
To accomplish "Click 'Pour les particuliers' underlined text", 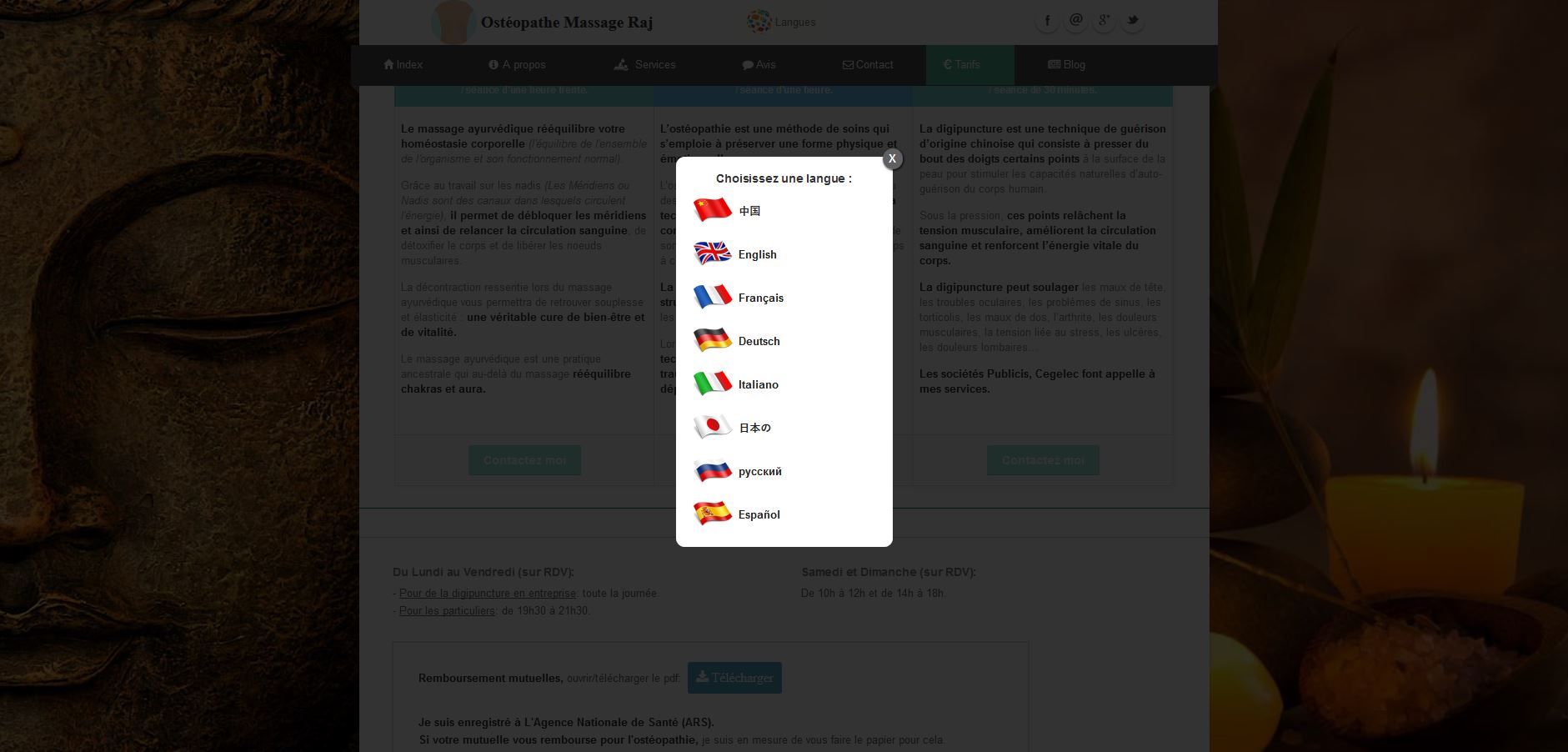I will [x=447, y=611].
